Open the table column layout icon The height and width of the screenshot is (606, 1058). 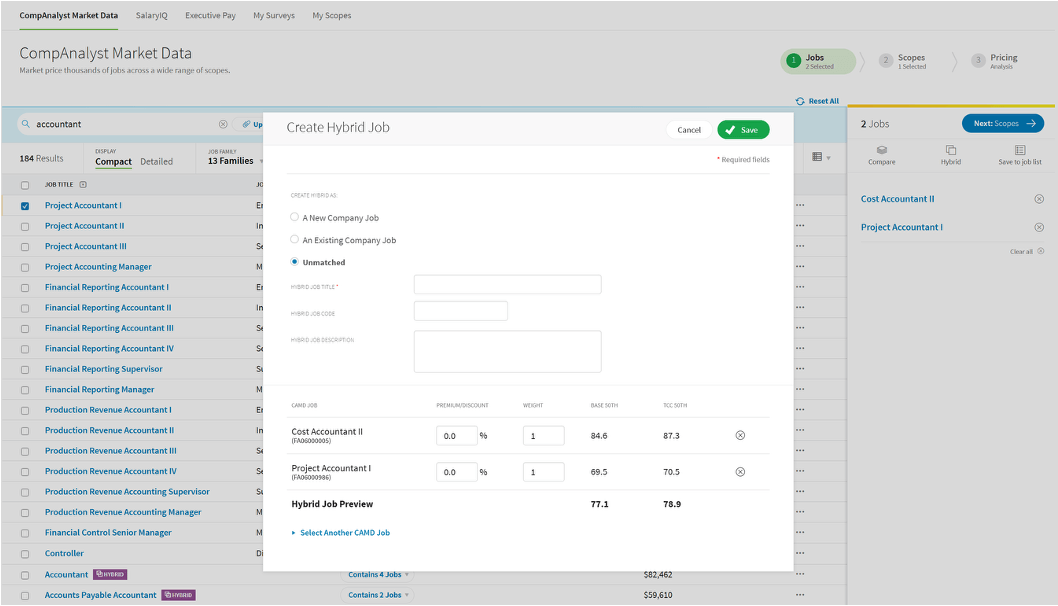[817, 157]
